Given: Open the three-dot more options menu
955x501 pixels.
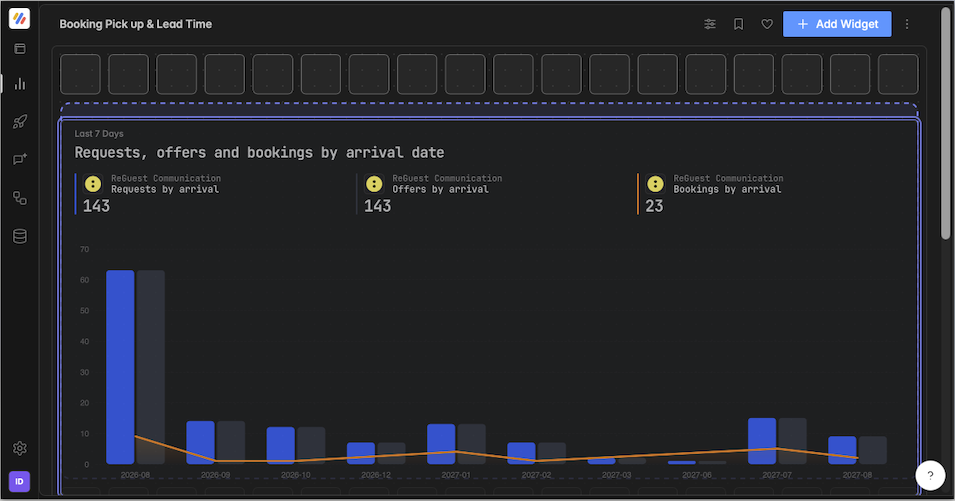Looking at the screenshot, I should (x=907, y=24).
